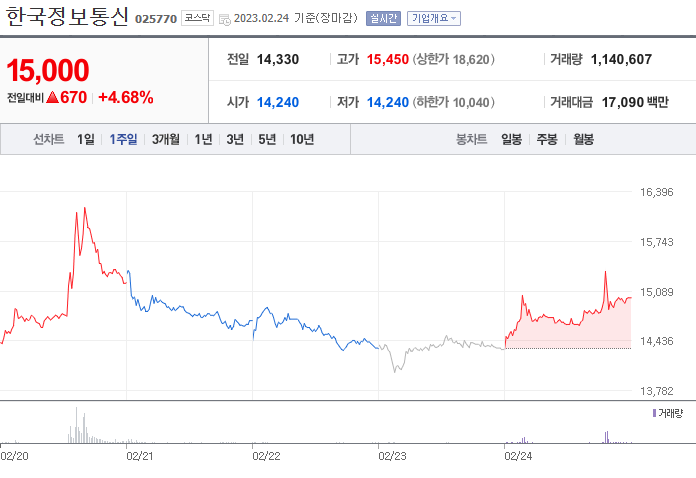
Task: Click the red up-triangle change indicator
Action: 52,97
